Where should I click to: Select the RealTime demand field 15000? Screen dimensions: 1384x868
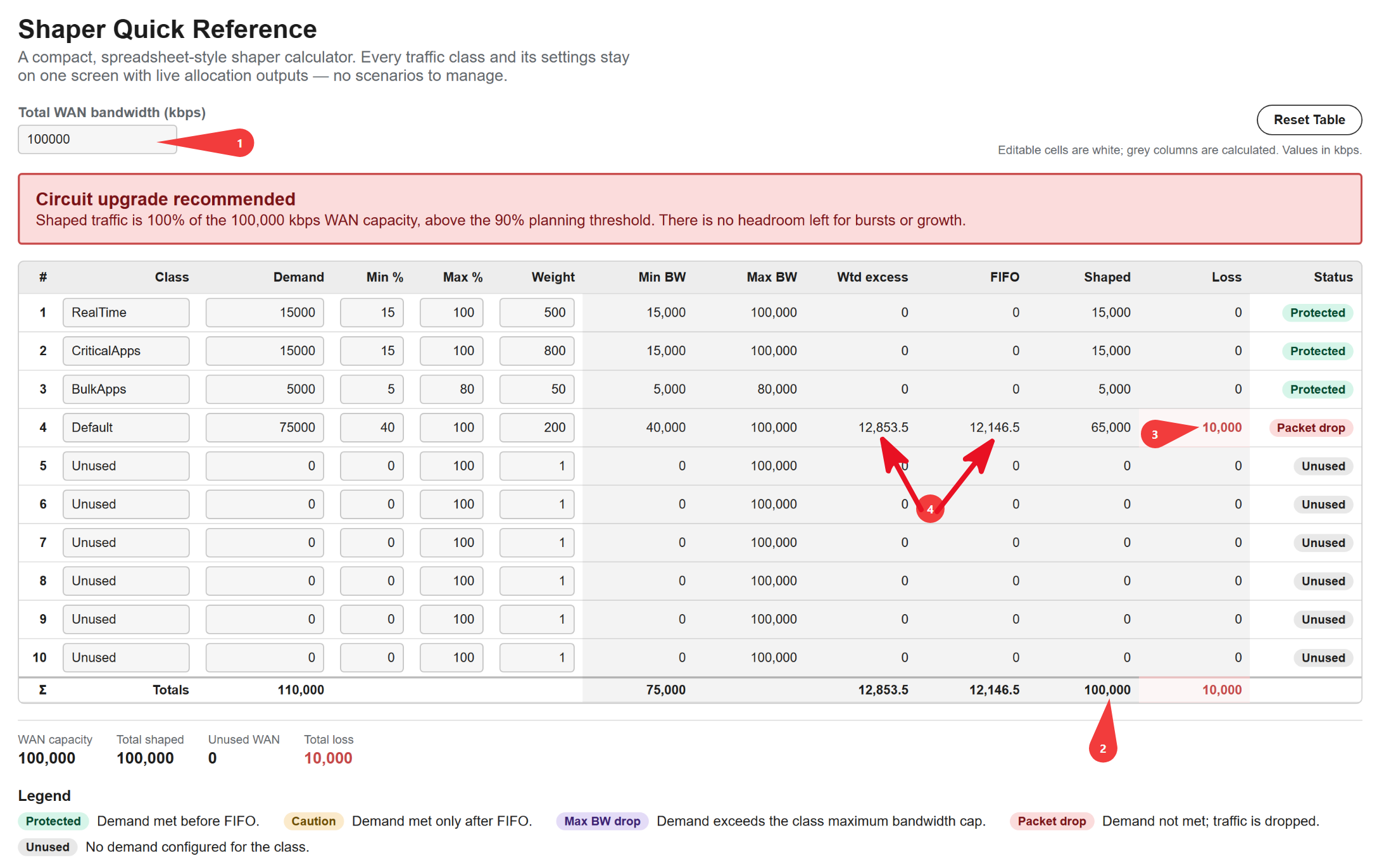(265, 313)
